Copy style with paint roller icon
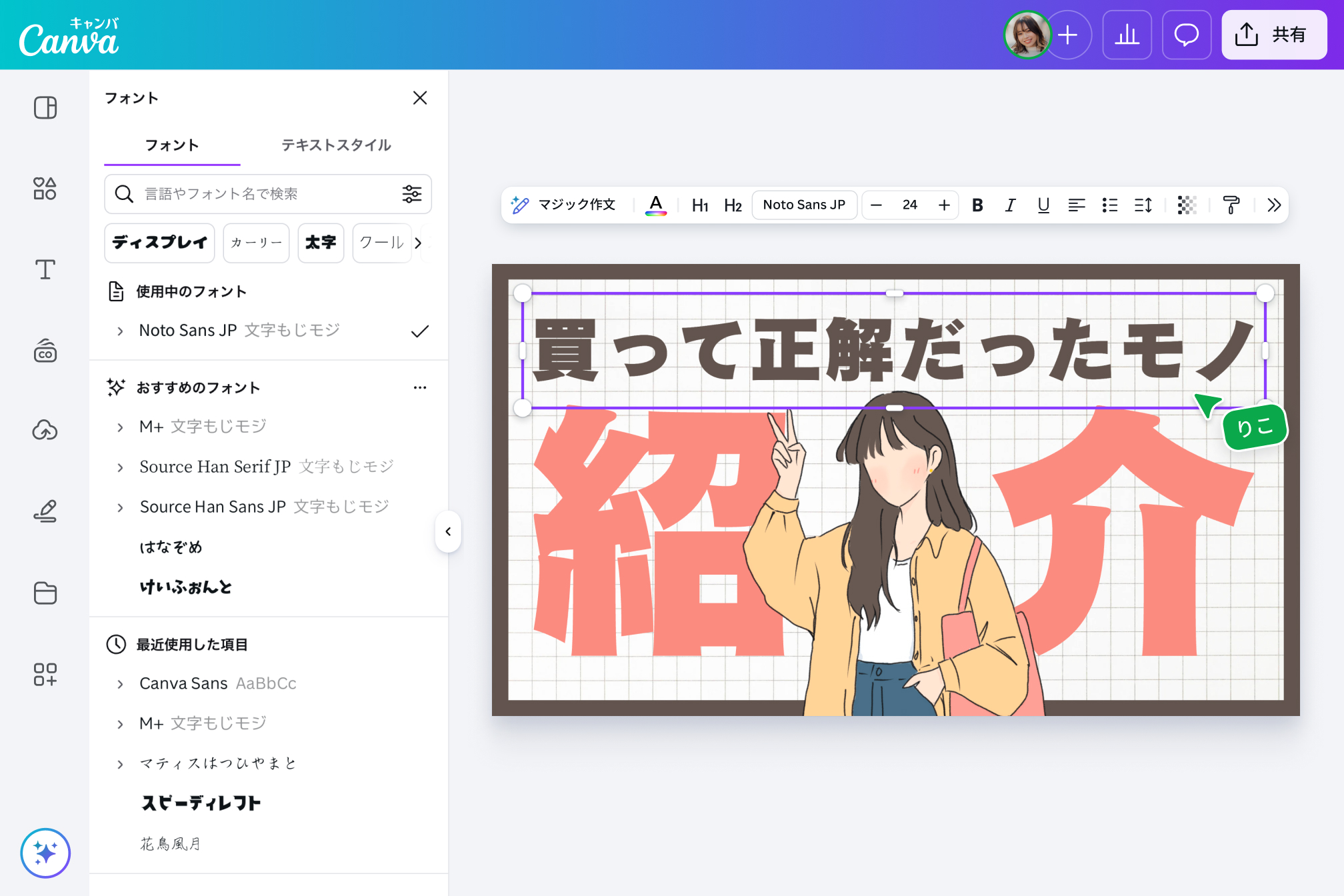The height and width of the screenshot is (896, 1344). tap(1231, 205)
